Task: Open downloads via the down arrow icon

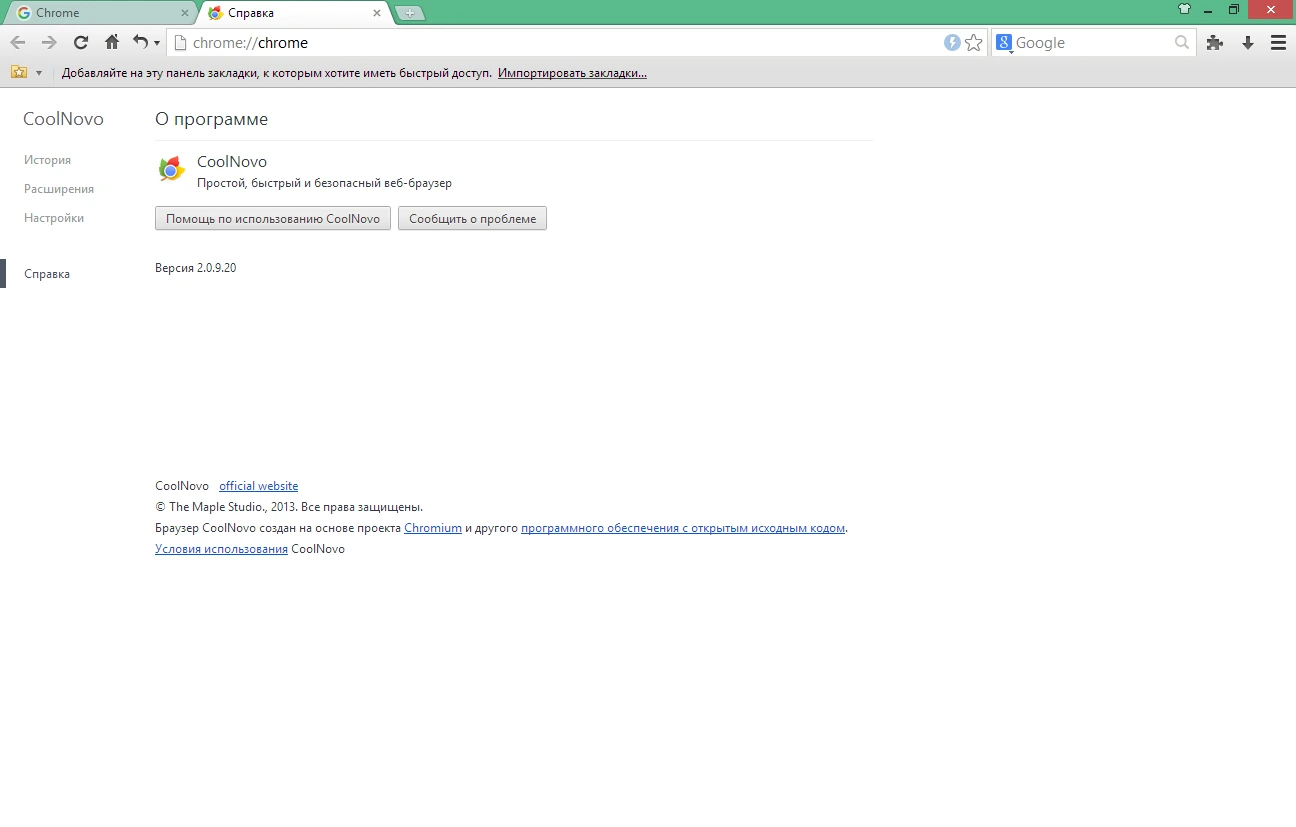Action: (x=1248, y=43)
